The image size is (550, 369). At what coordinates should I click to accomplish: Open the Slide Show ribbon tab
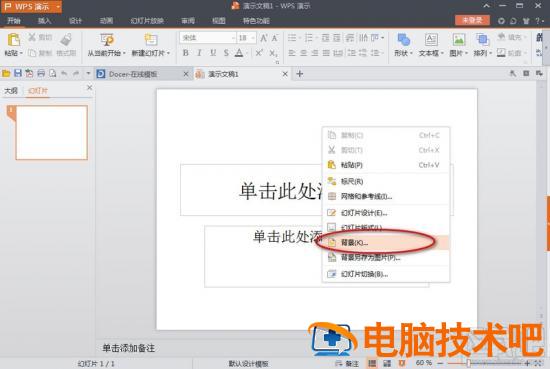pyautogui.click(x=147, y=21)
